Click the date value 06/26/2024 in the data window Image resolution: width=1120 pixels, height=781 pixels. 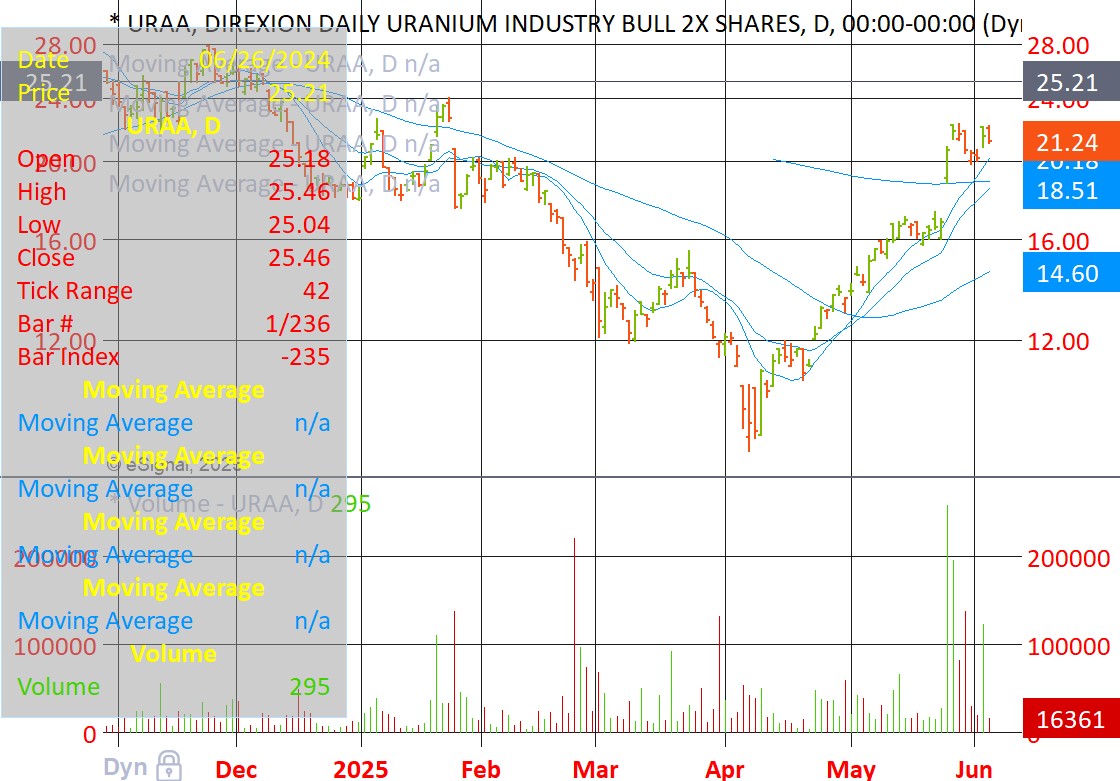(264, 59)
